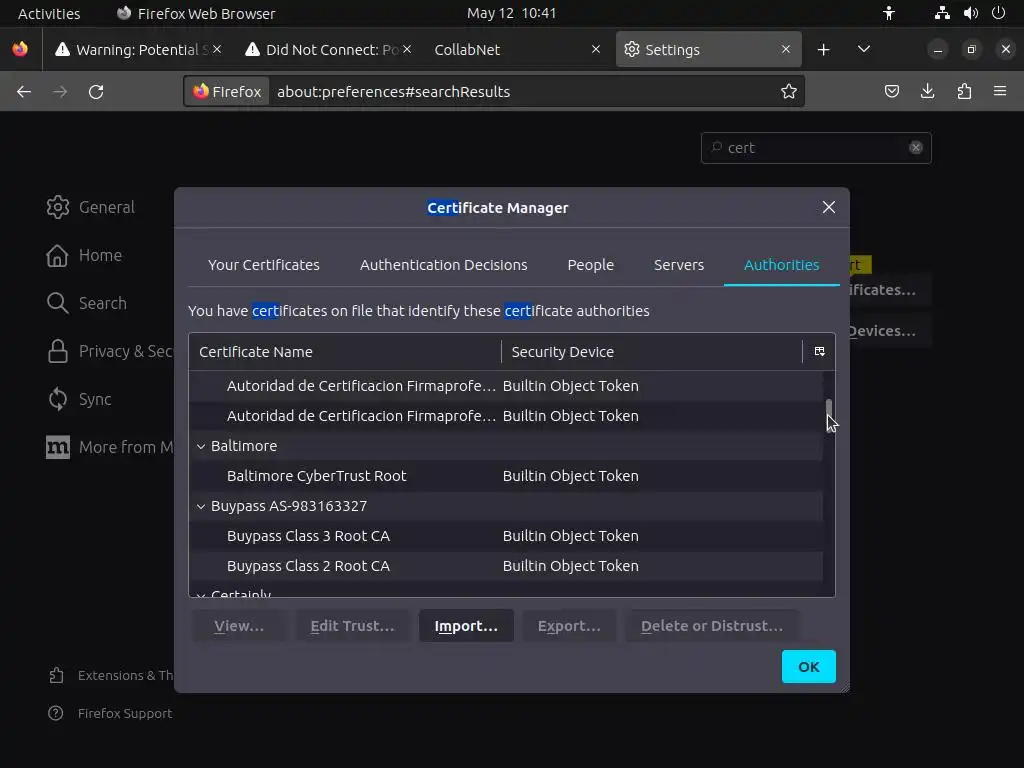This screenshot has width=1024, height=768.
Task: Click the View... button
Action: click(x=239, y=626)
